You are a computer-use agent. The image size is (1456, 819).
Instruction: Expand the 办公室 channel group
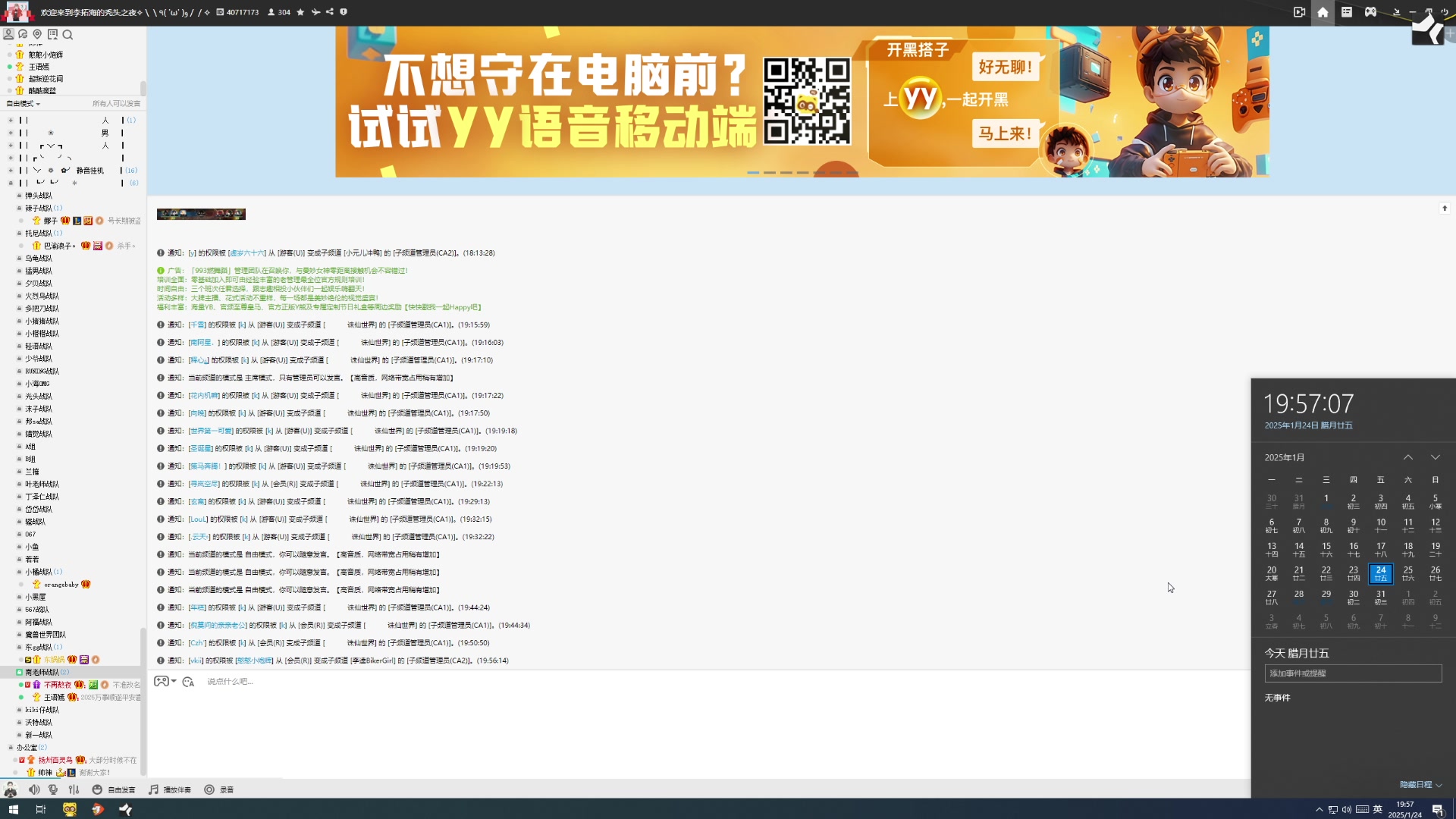(x=27, y=748)
